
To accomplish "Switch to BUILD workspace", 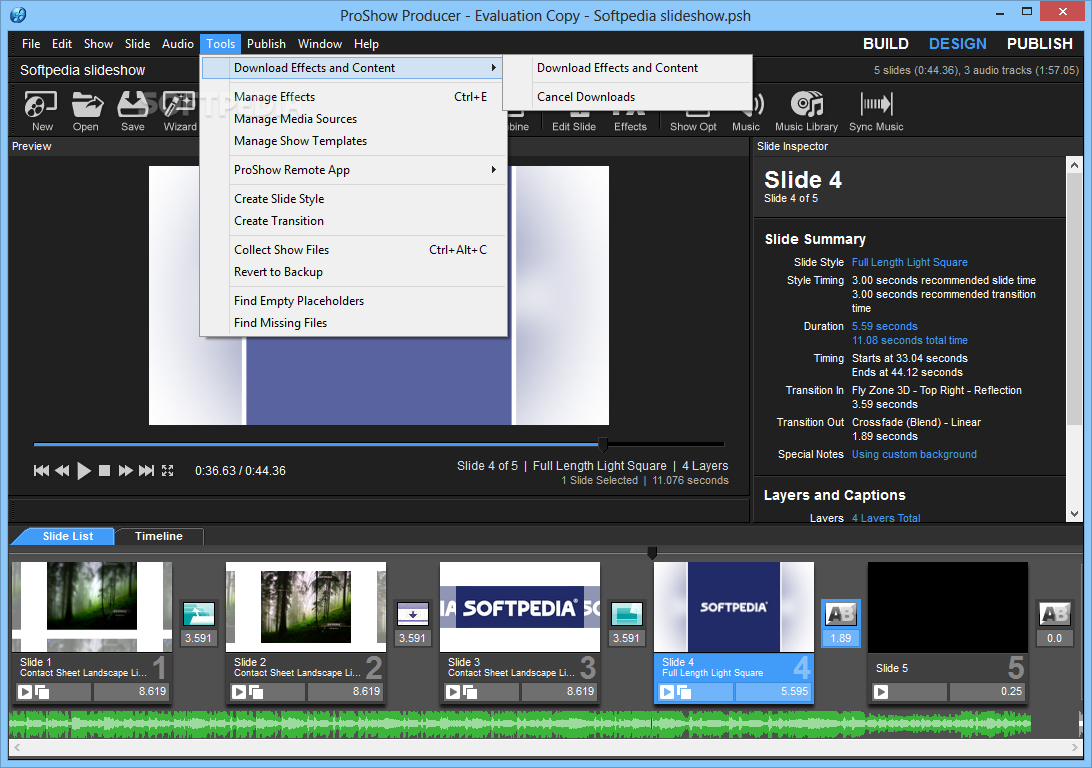I will click(886, 44).
